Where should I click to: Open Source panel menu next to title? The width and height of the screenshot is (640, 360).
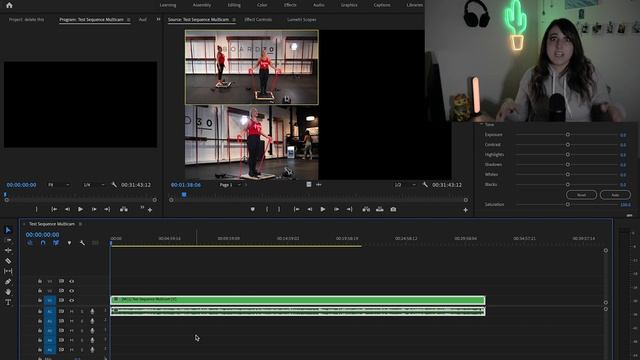(234, 20)
